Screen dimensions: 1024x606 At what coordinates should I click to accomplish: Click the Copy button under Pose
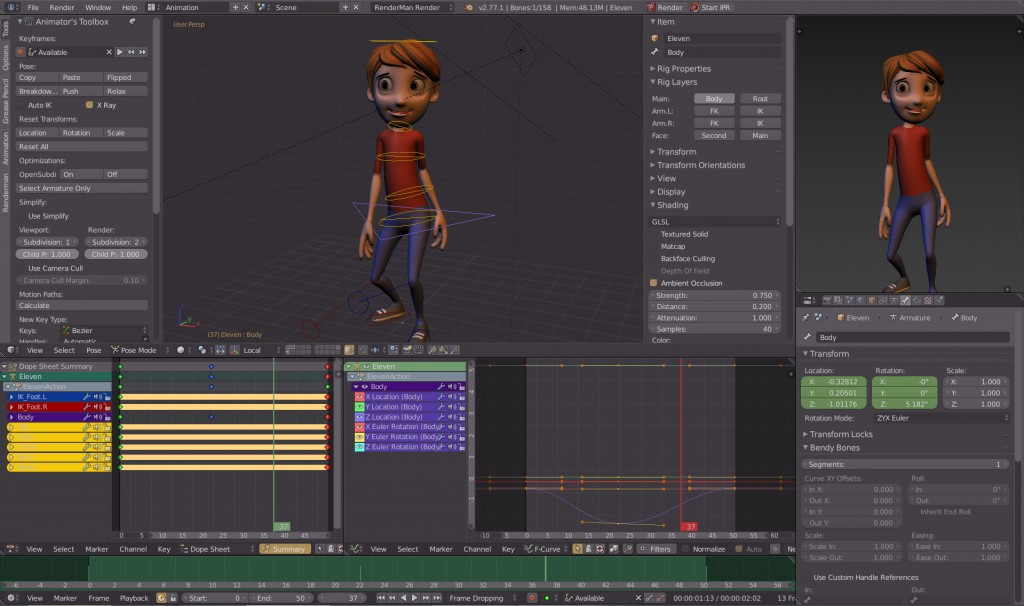tap(37, 77)
